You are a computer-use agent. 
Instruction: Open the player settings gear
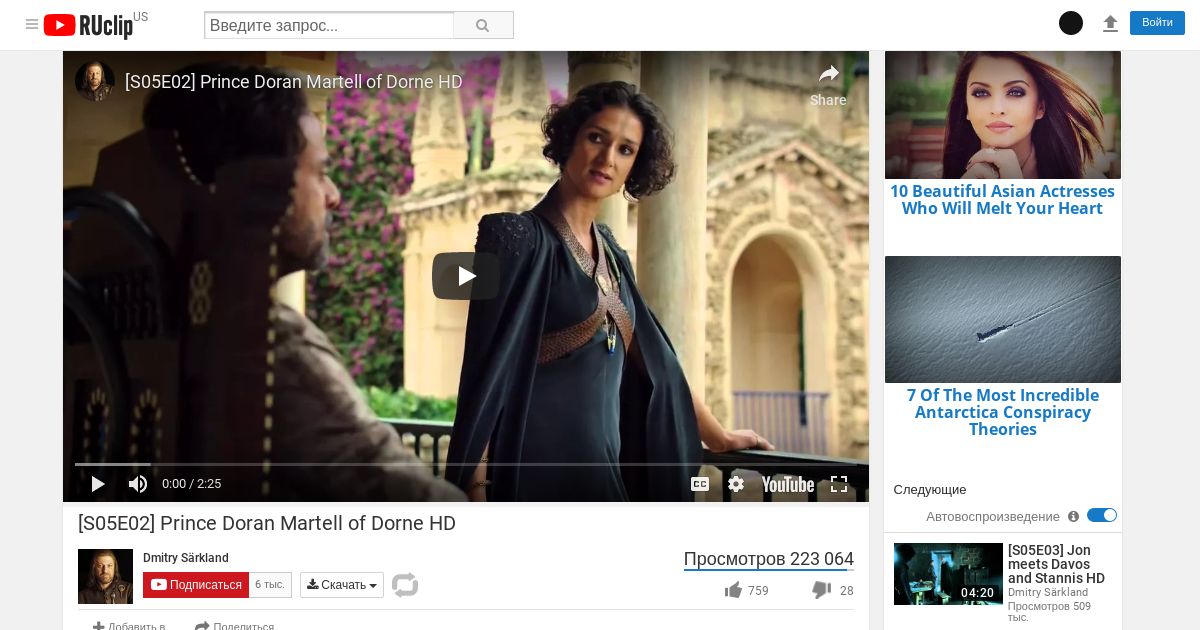pos(736,484)
